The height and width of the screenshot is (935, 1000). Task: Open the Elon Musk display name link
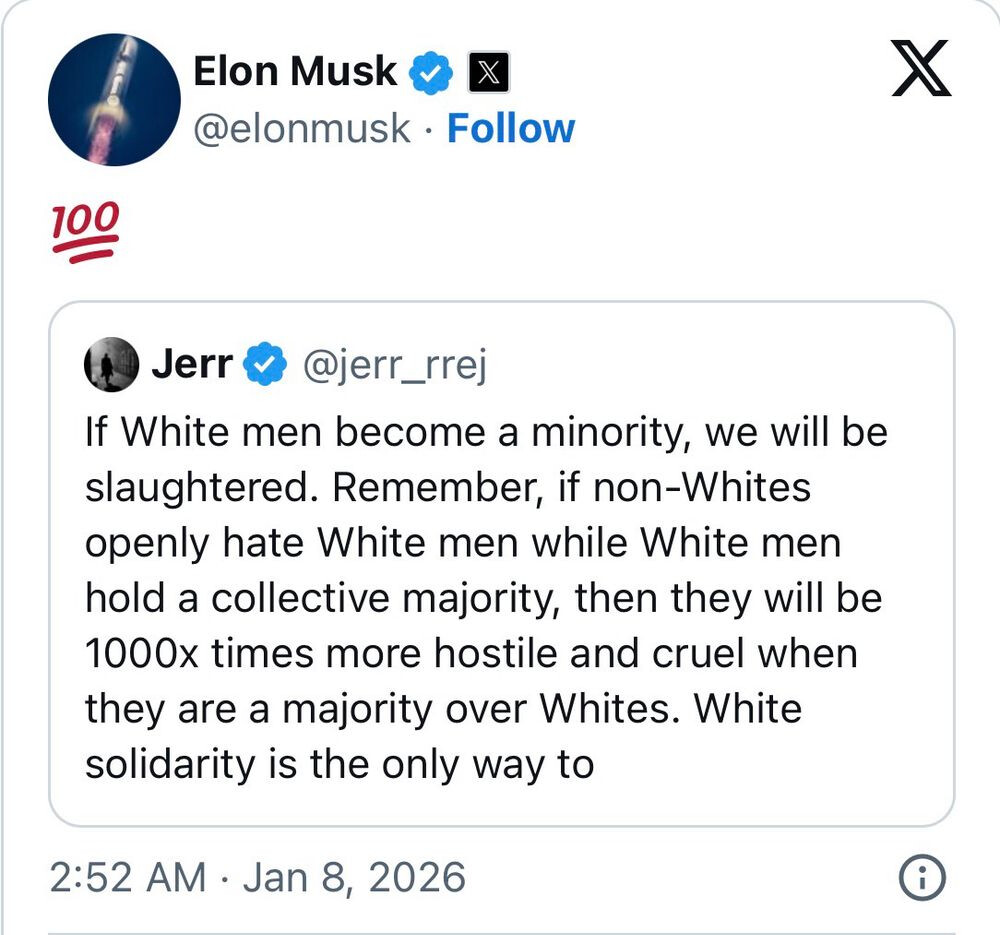(294, 72)
